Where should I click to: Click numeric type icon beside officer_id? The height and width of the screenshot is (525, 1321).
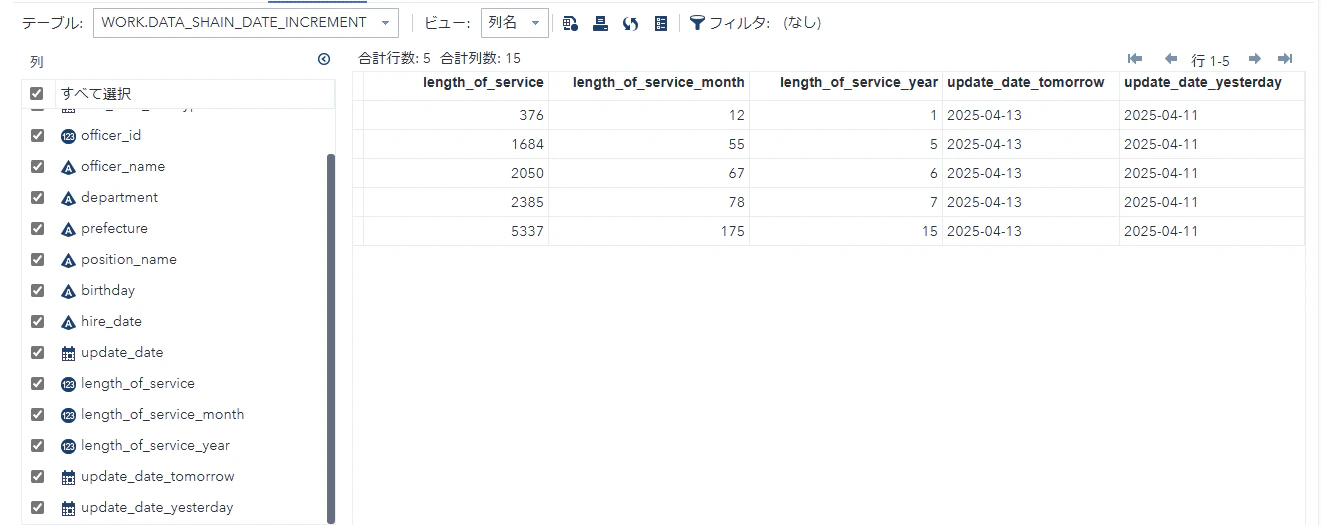[68, 136]
